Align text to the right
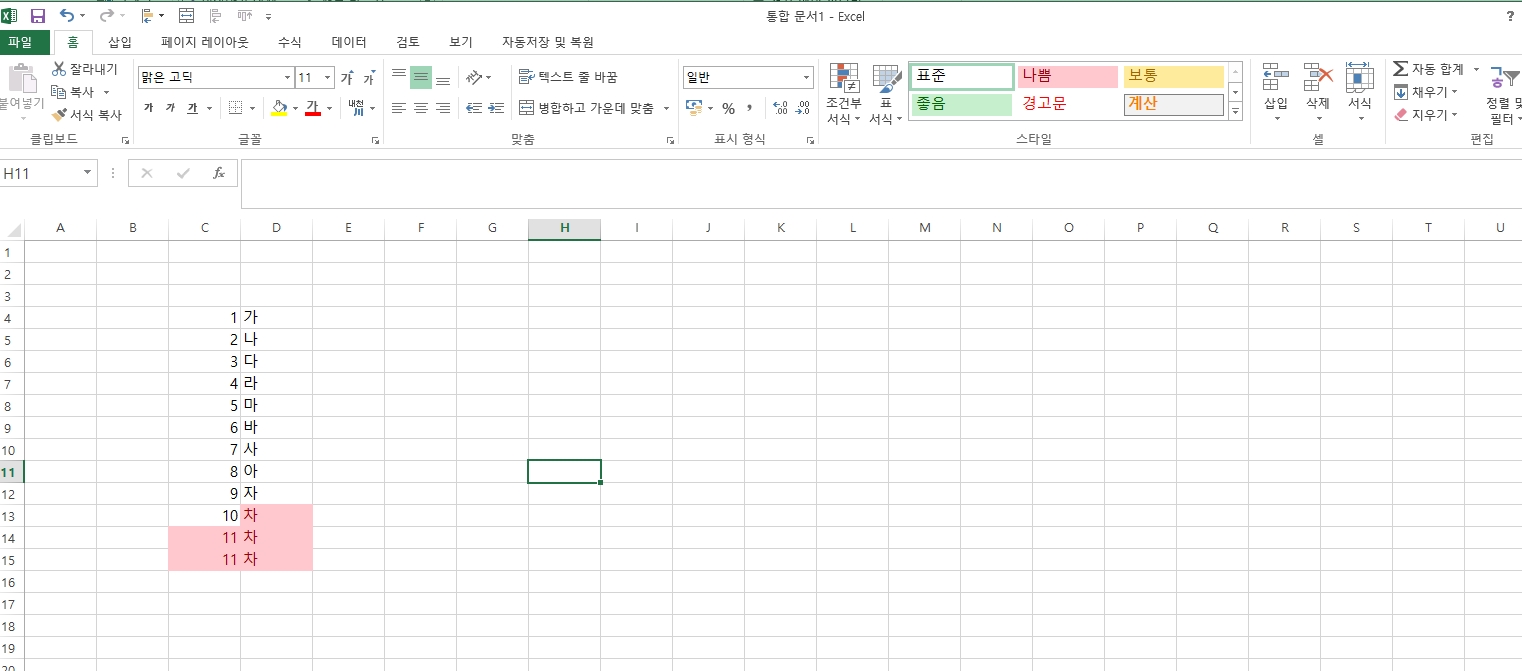This screenshot has height=671, width=1522. (443, 108)
